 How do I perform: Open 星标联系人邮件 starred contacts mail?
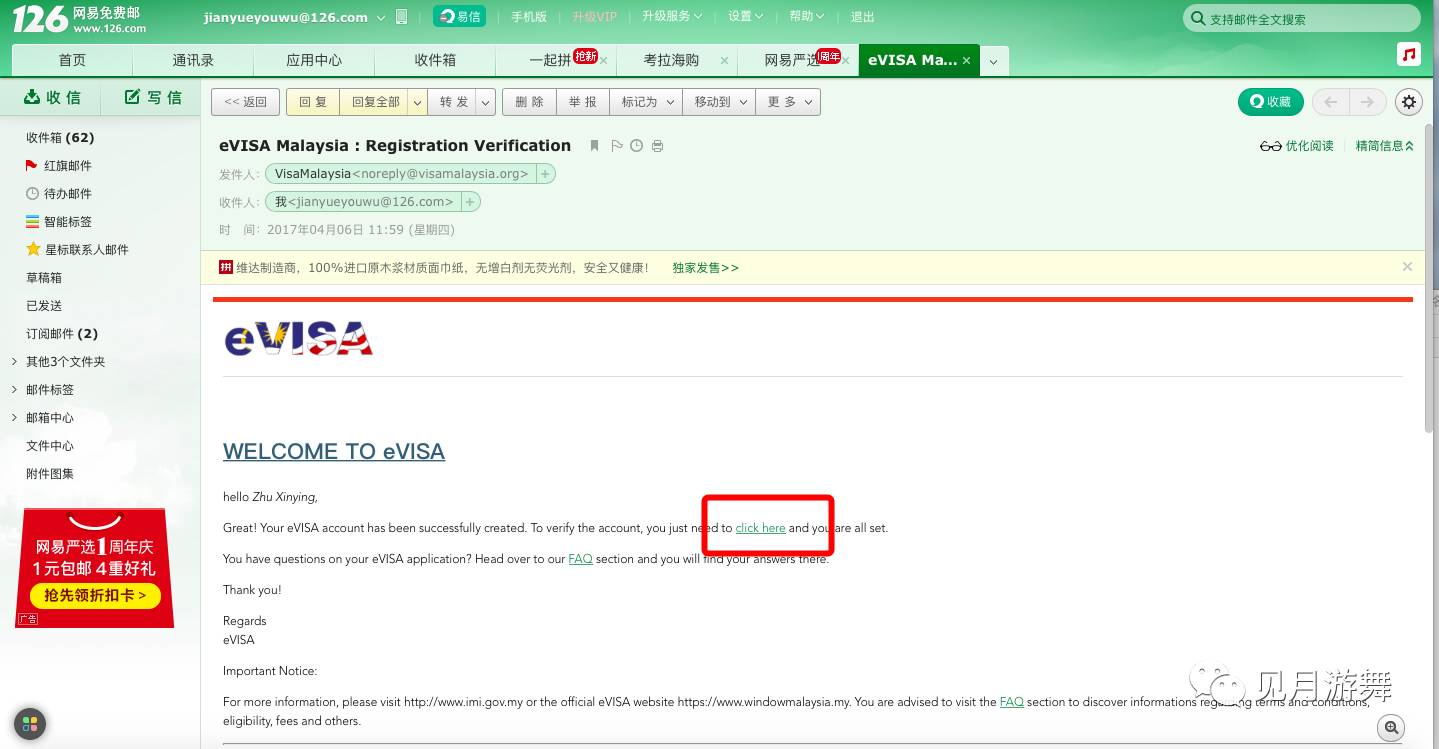(x=77, y=250)
